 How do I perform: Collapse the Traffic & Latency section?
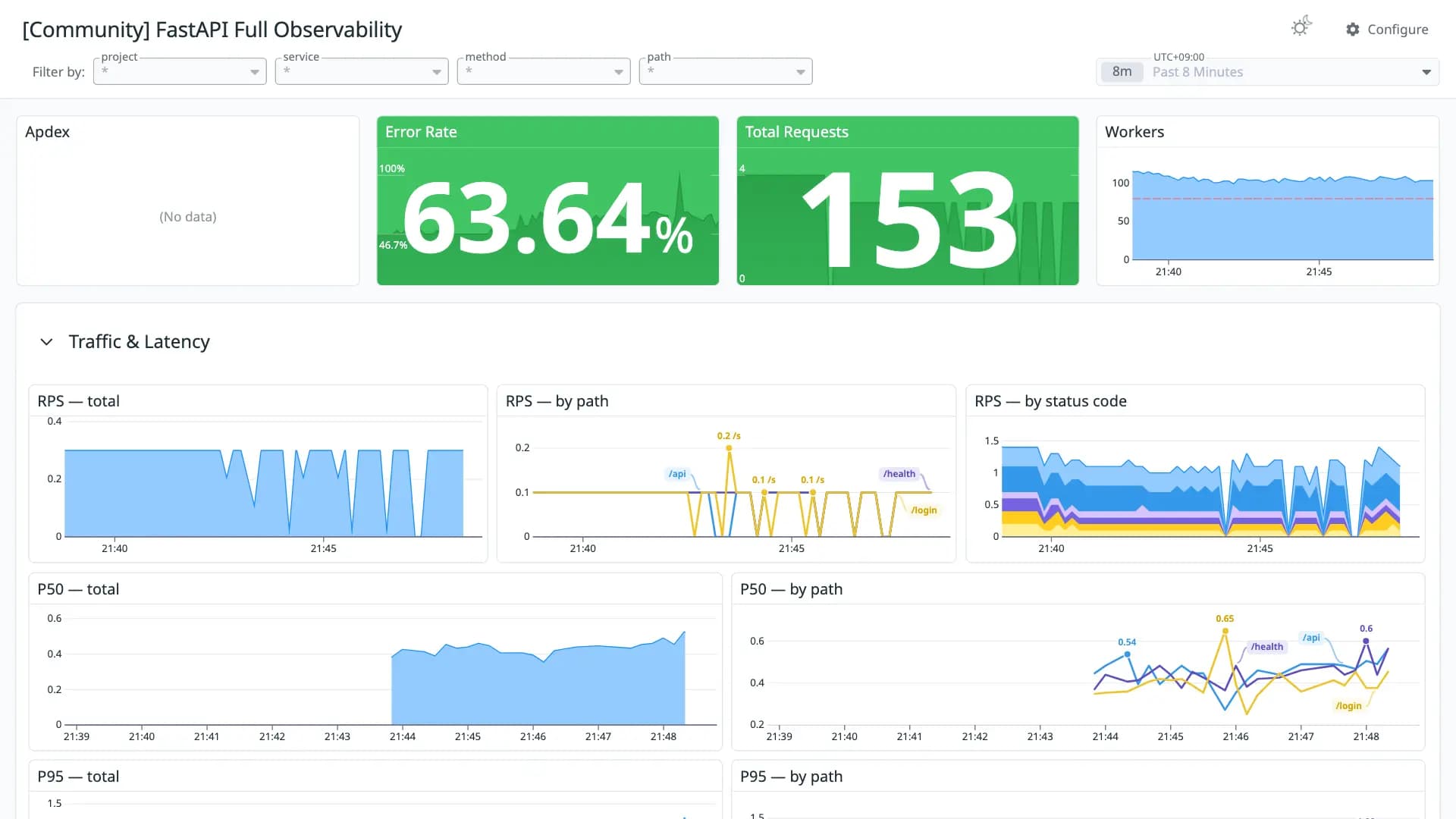(46, 342)
